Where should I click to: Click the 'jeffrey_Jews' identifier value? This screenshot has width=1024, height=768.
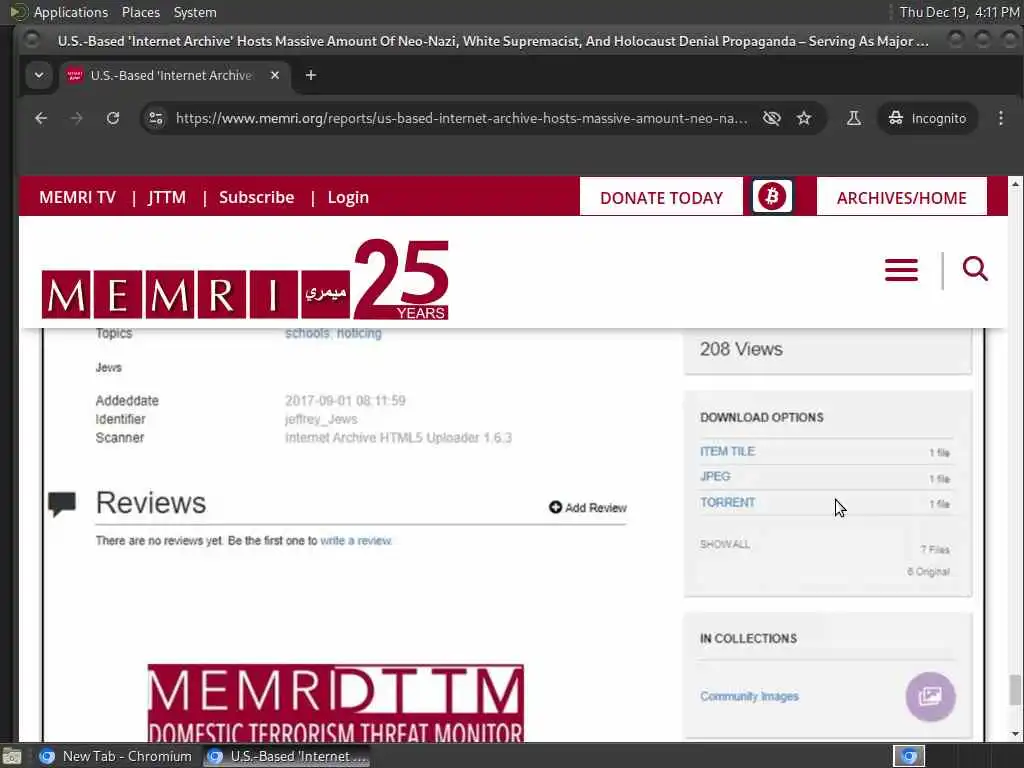(x=321, y=419)
